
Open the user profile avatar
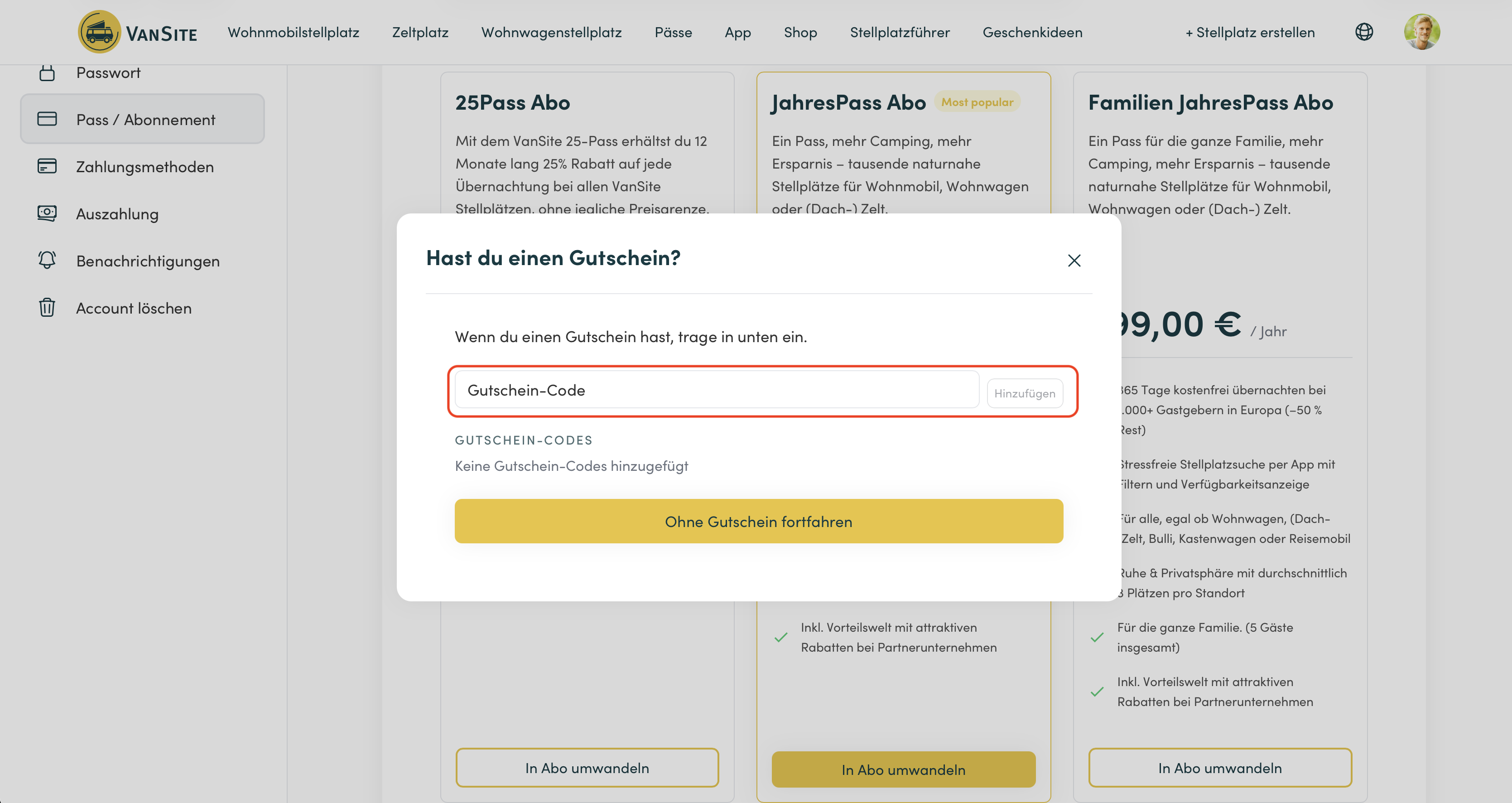tap(1421, 32)
